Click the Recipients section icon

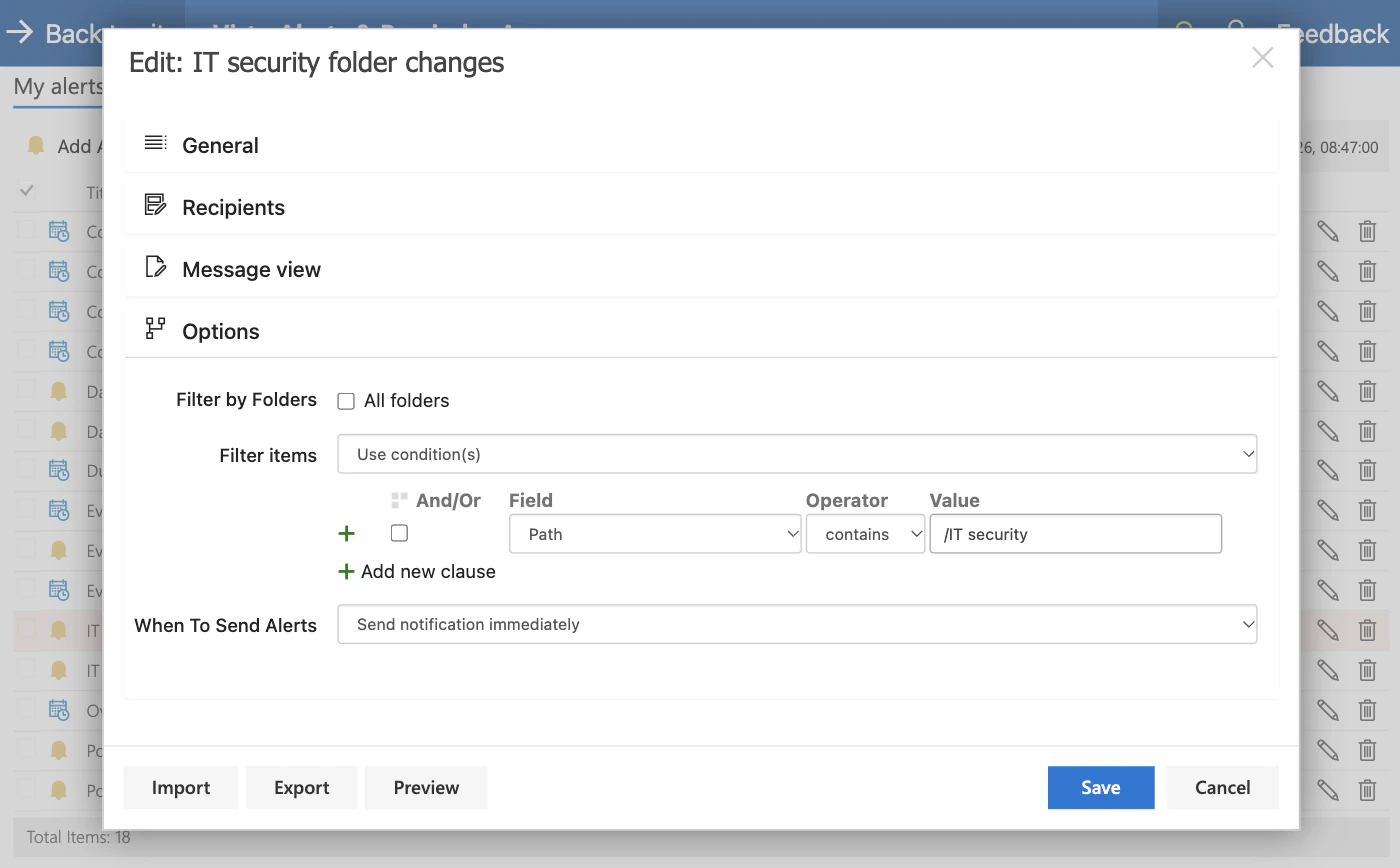point(155,205)
